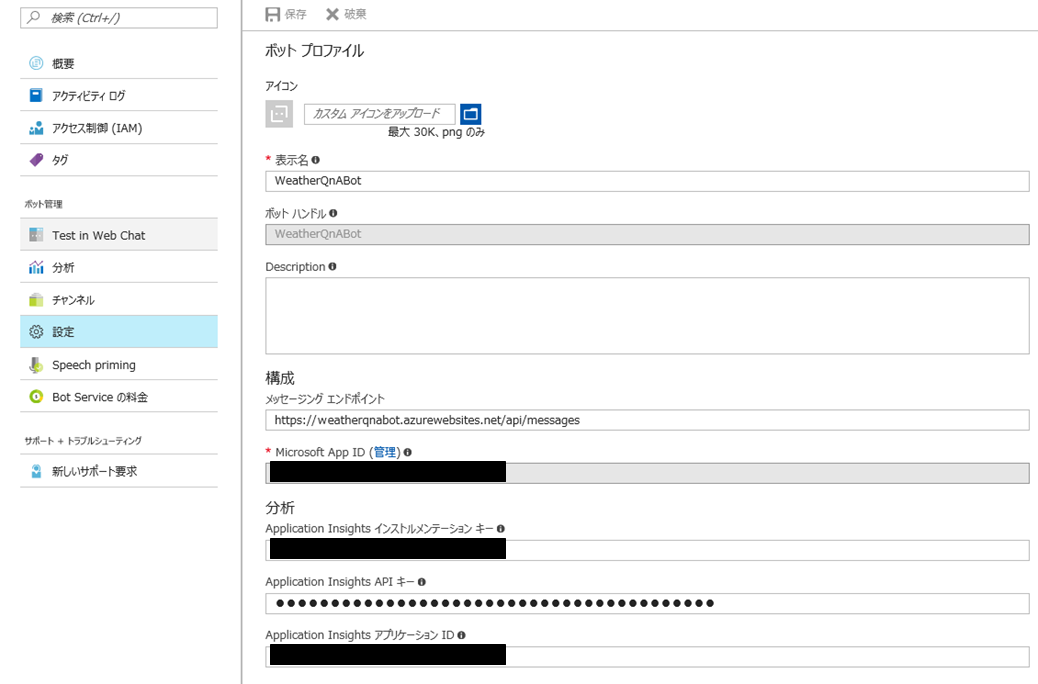Click info icon beside Instrumentation key label
The width and height of the screenshot is (1038, 684).
point(500,528)
